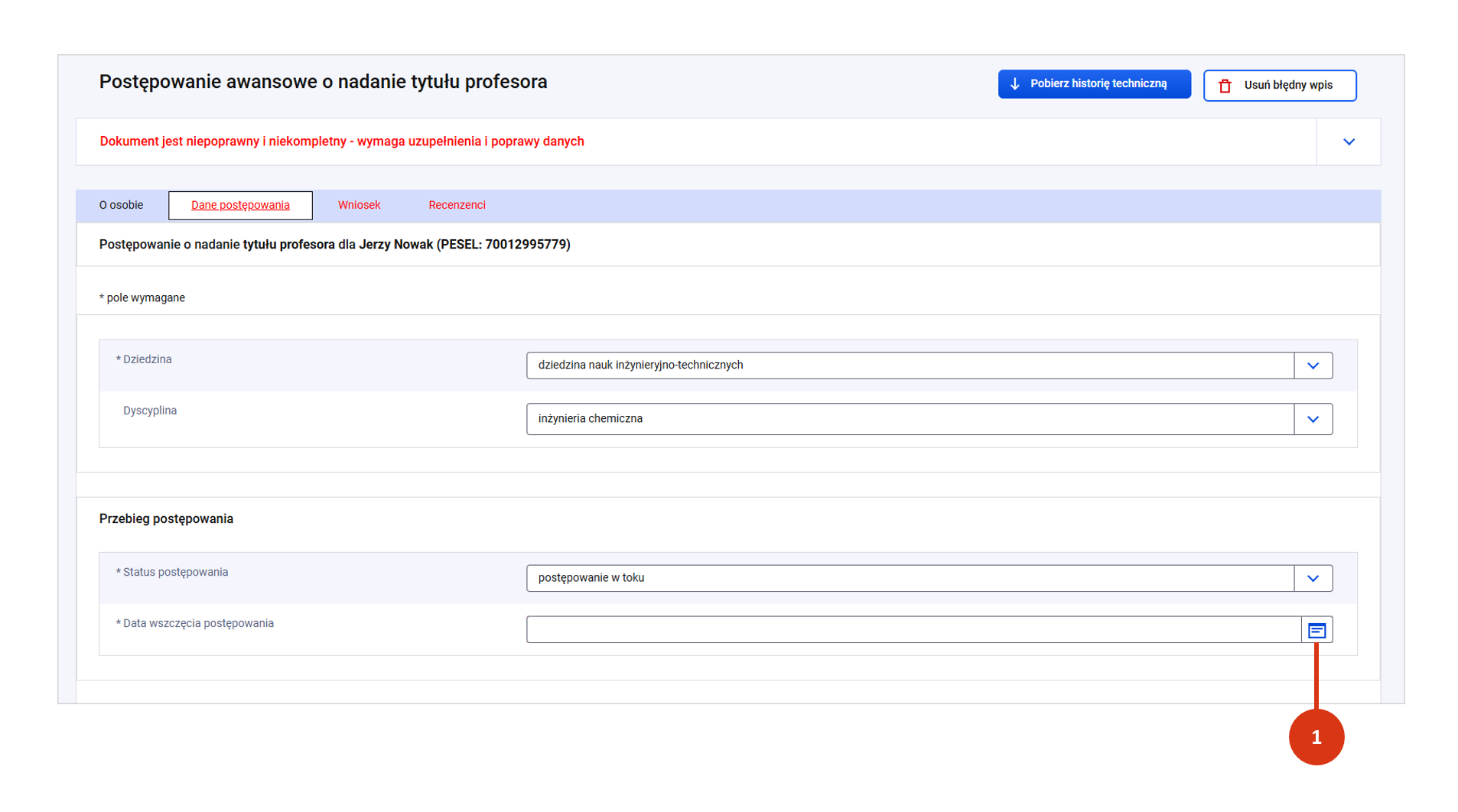Viewport: 1458px width, 812px height.
Task: Click the download arrow icon
Action: [x=1015, y=84]
